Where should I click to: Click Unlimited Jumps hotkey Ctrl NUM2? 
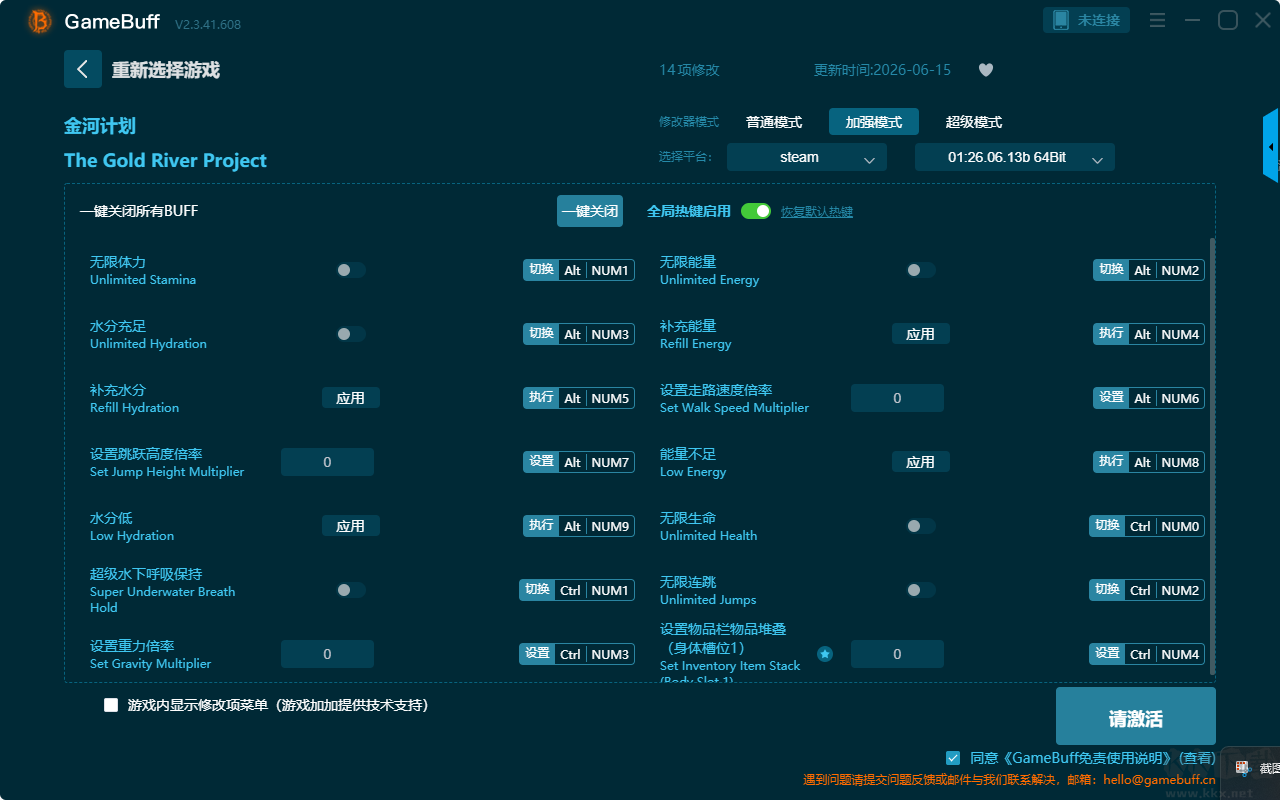click(x=1147, y=590)
